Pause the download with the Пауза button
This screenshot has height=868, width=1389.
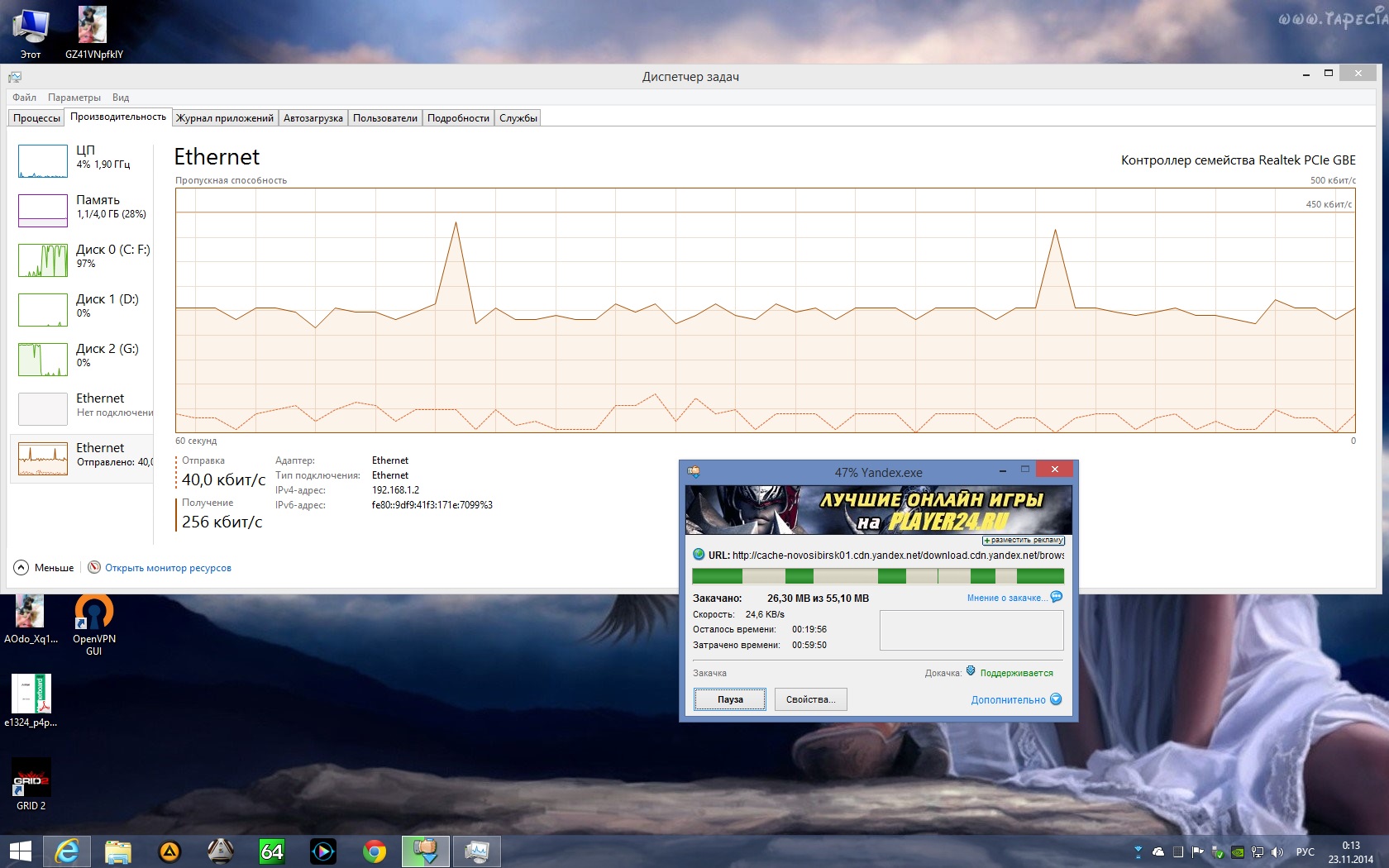pyautogui.click(x=730, y=699)
